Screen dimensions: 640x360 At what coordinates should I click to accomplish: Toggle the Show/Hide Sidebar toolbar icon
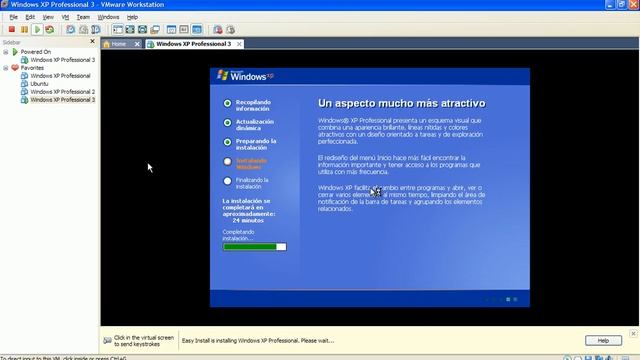tap(118, 29)
